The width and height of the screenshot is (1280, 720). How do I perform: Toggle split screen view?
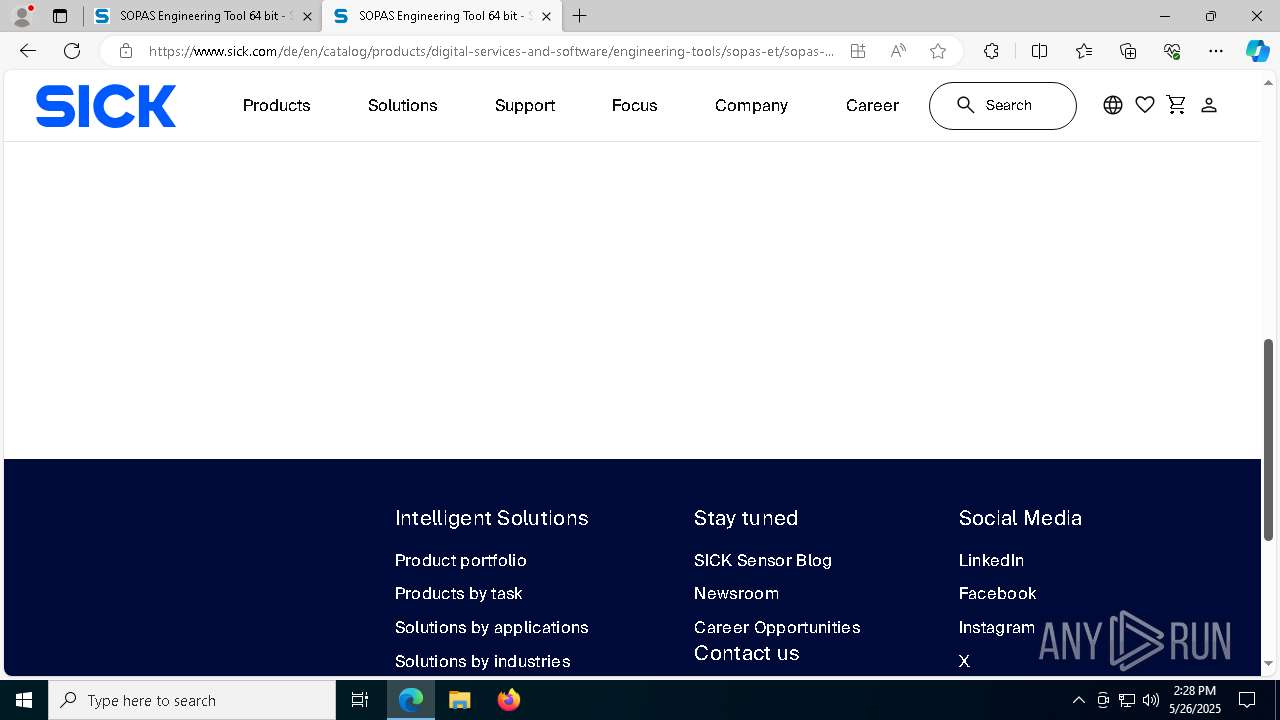click(x=1039, y=51)
